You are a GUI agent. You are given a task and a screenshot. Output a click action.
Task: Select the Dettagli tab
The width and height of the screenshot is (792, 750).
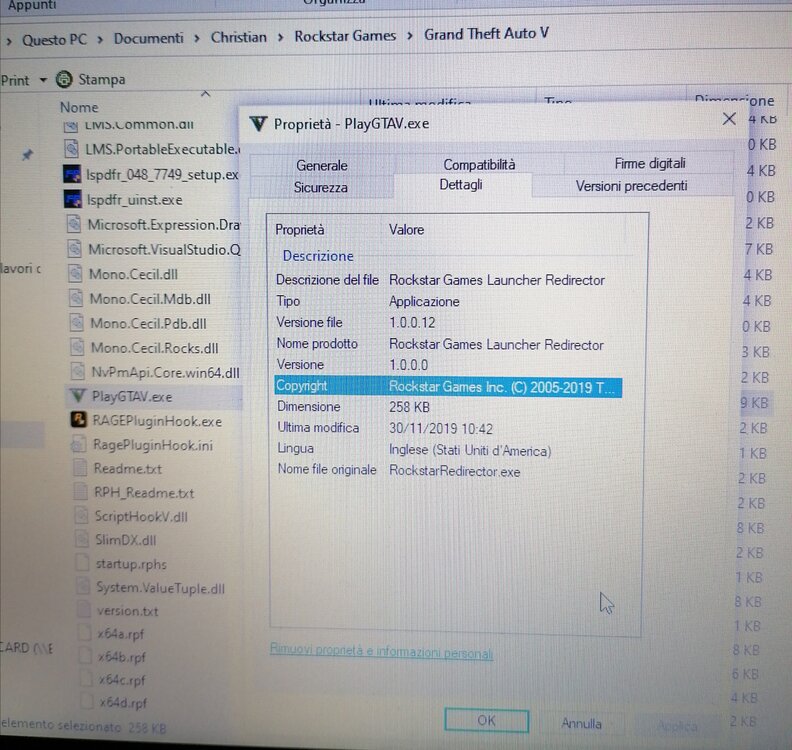(x=461, y=185)
